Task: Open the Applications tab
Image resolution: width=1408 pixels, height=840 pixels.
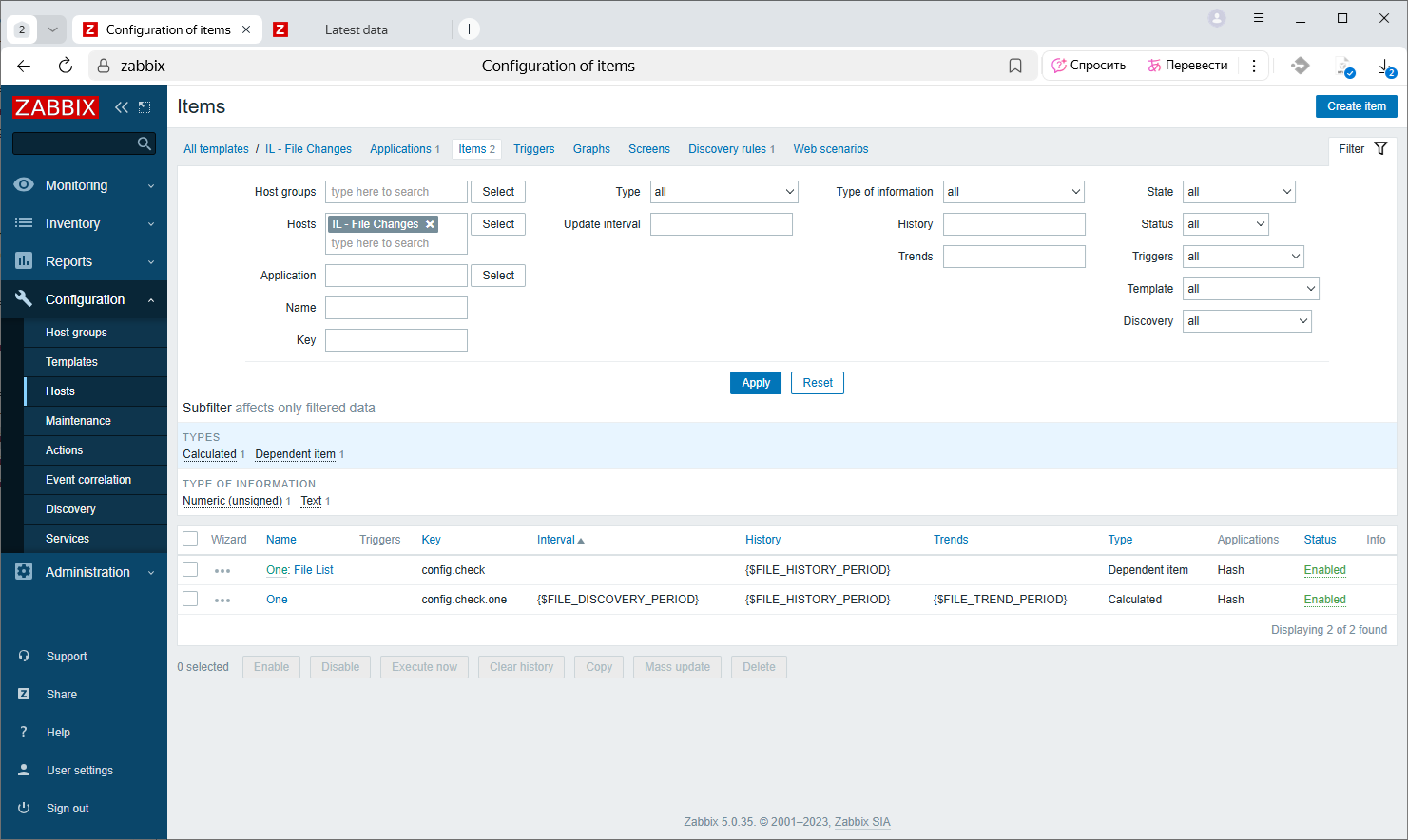Action: [400, 149]
